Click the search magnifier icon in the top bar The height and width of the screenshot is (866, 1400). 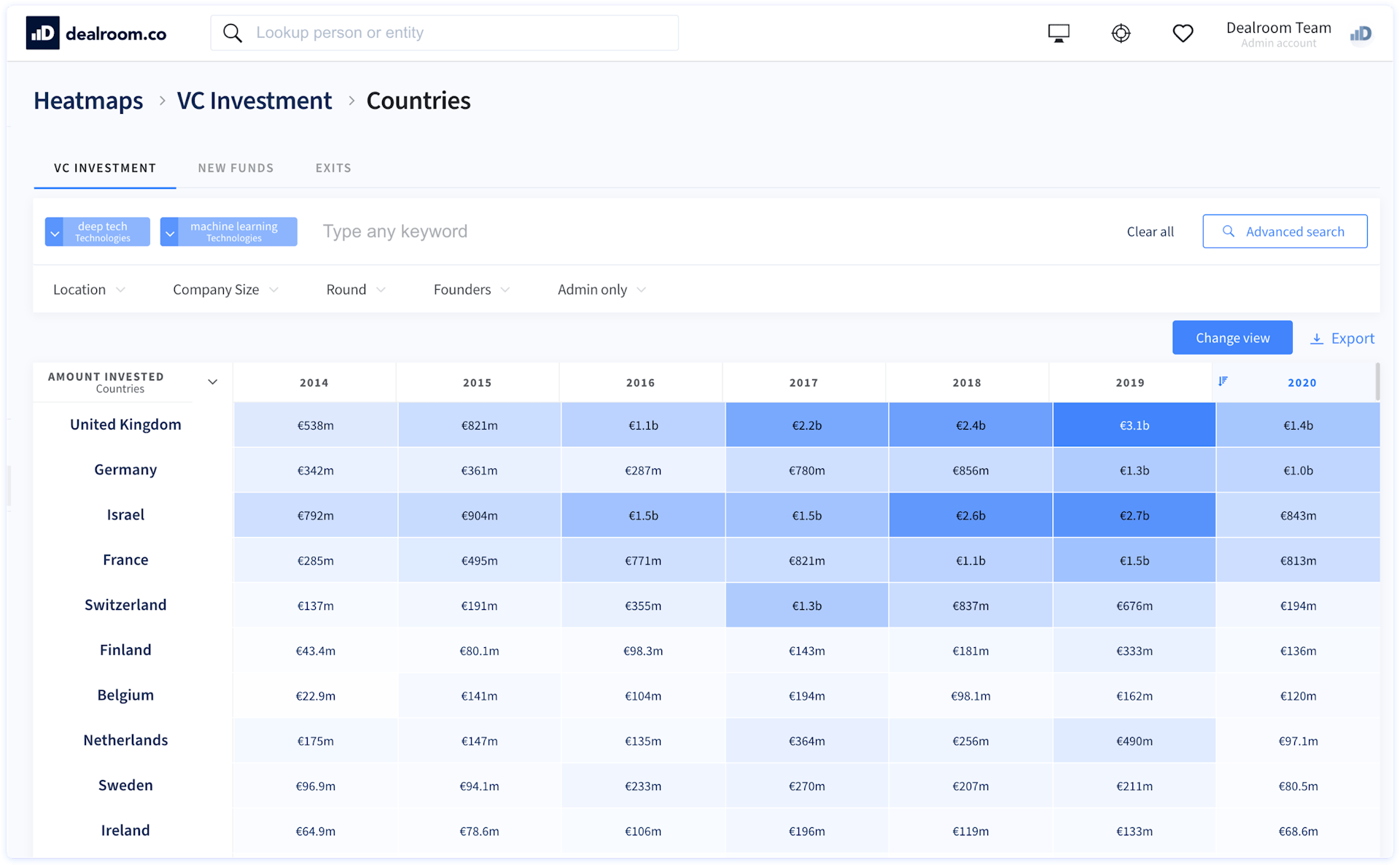pos(232,32)
